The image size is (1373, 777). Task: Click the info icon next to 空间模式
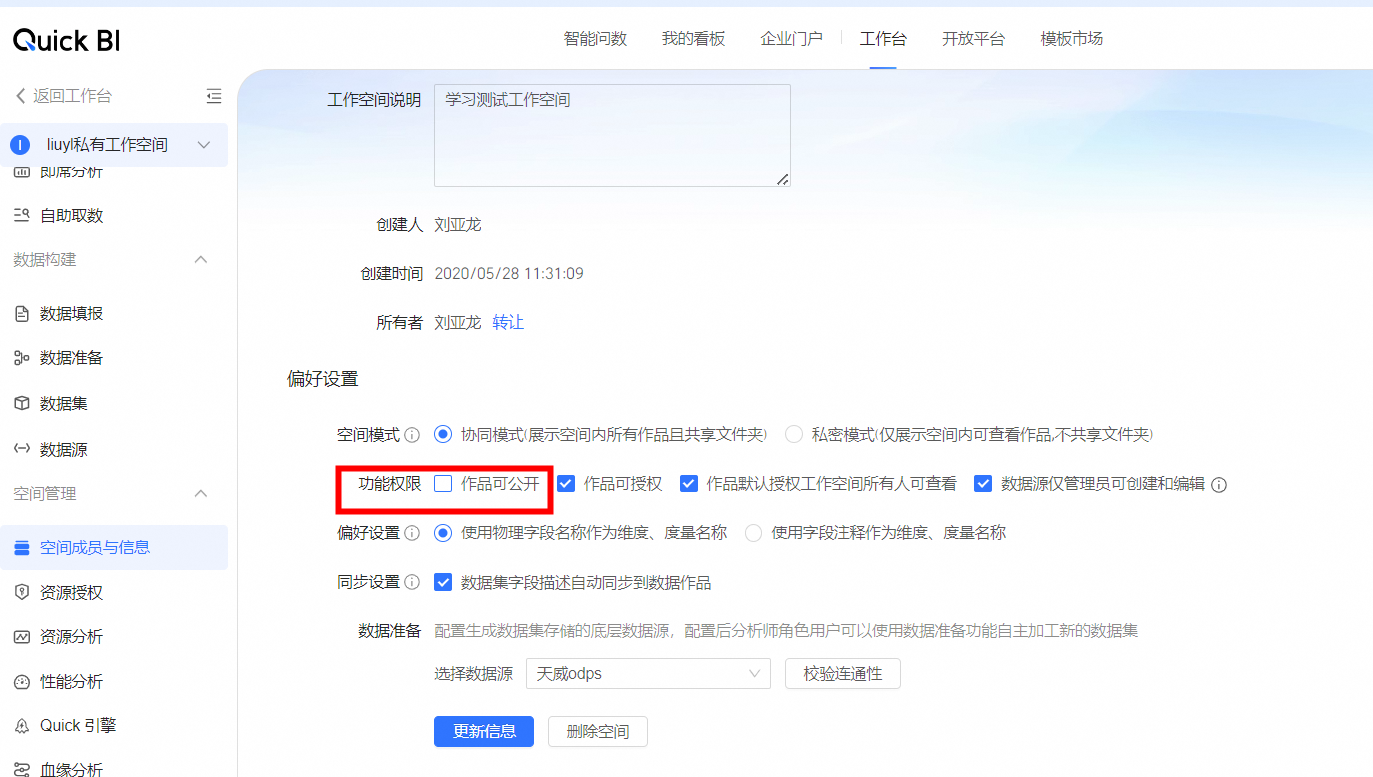pyautogui.click(x=412, y=435)
